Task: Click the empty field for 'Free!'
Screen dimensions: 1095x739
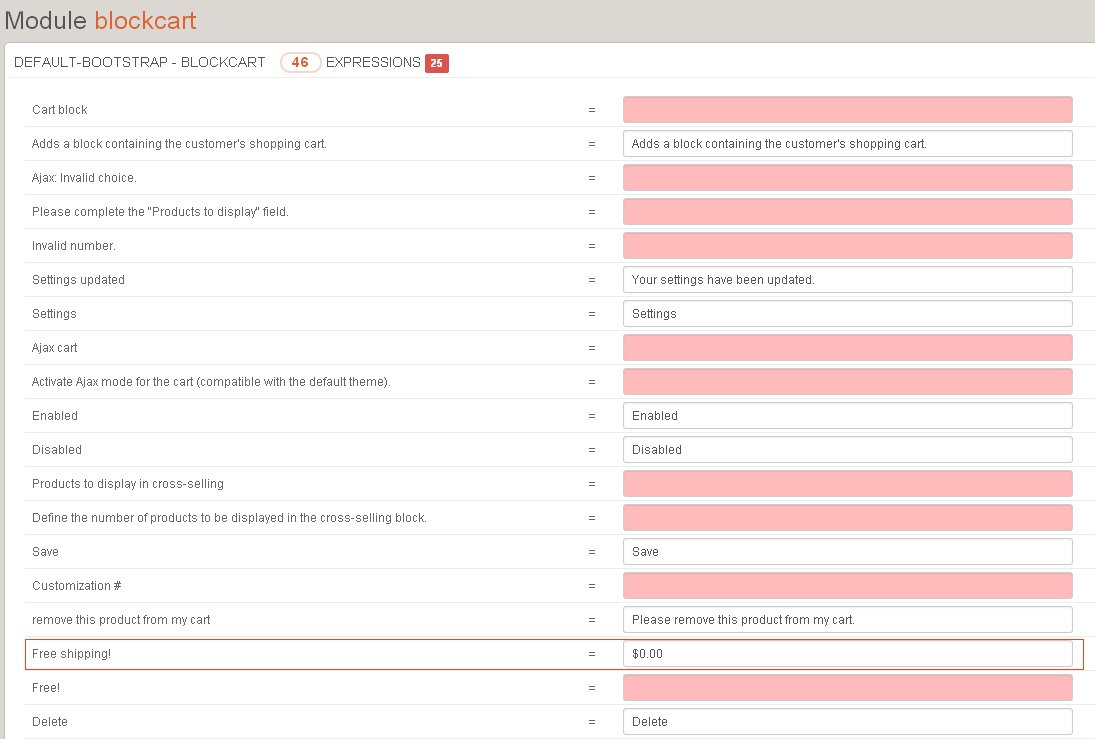Action: click(x=848, y=687)
